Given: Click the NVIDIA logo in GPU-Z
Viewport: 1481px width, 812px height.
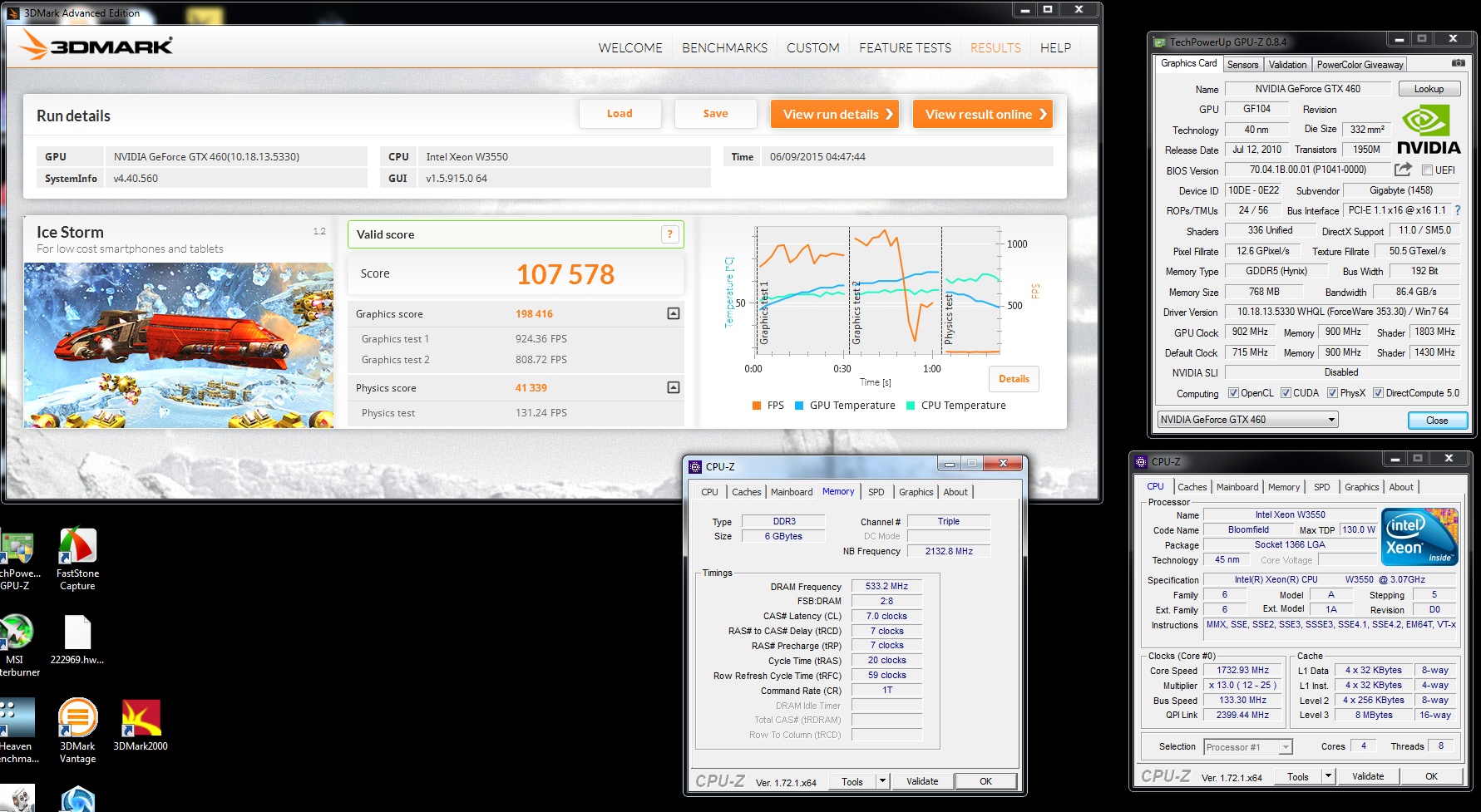Looking at the screenshot, I should [x=1429, y=130].
